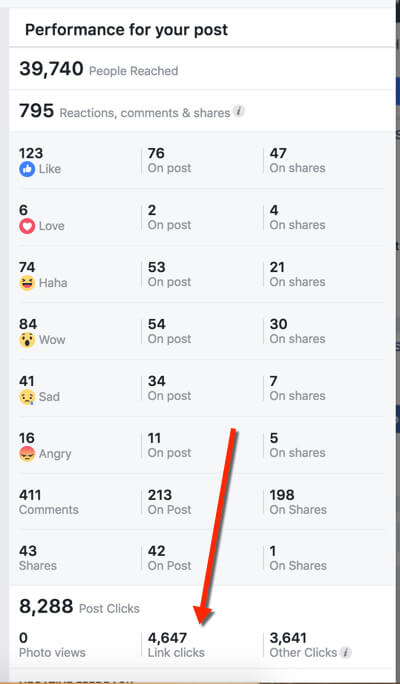Click Performance for your post heading
The image size is (400, 684).
[126, 30]
